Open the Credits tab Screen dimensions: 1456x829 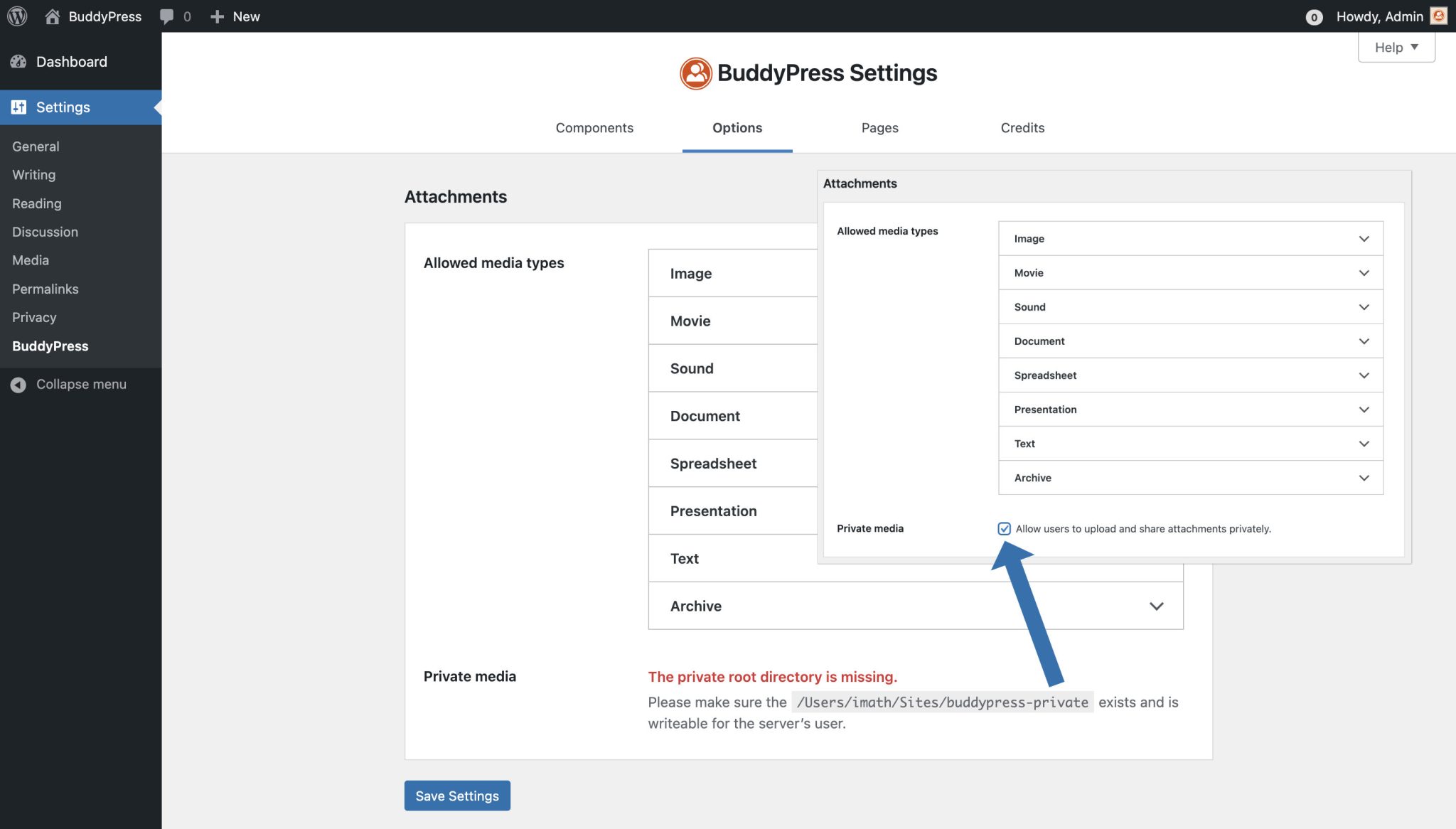1022,128
